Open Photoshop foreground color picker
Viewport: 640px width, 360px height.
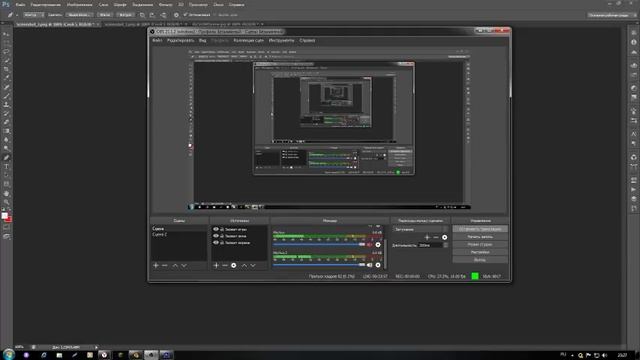(4, 215)
